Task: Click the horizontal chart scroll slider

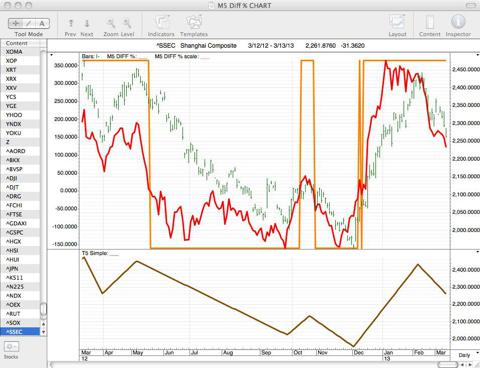Action: point(447,364)
